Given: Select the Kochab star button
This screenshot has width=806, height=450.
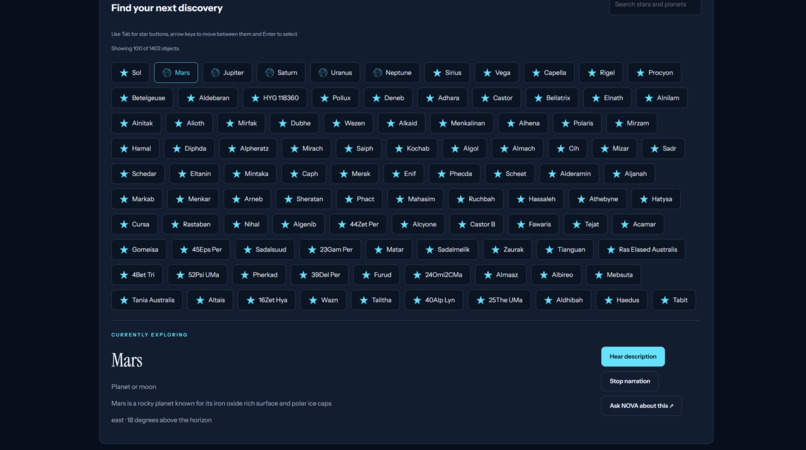Looking at the screenshot, I should 412,148.
